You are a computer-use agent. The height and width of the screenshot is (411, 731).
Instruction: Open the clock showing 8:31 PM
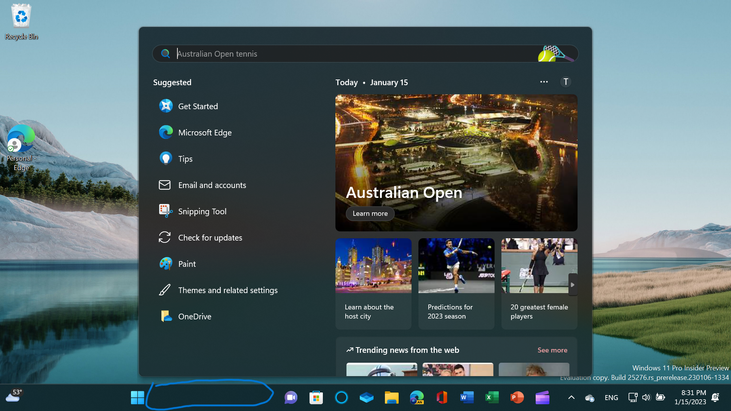pyautogui.click(x=690, y=397)
